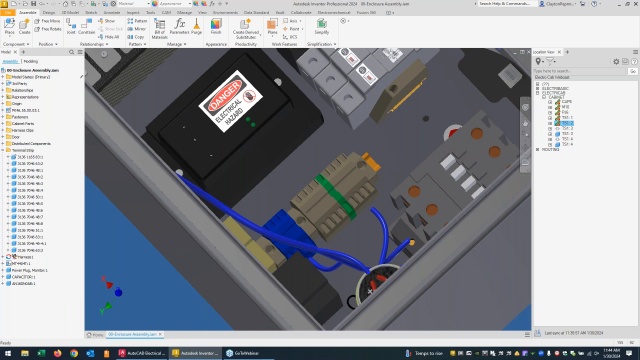
Task: Click the Purge tool icon
Action: (196, 27)
